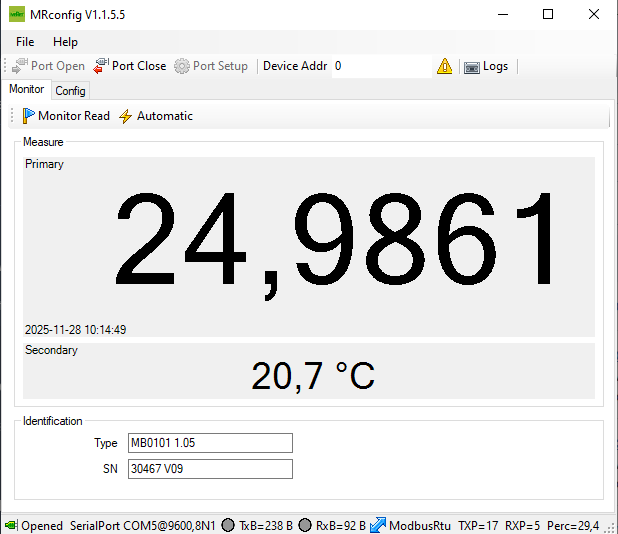Click the Monitor Read flag icon
Image resolution: width=618 pixels, height=534 pixels.
(x=28, y=116)
